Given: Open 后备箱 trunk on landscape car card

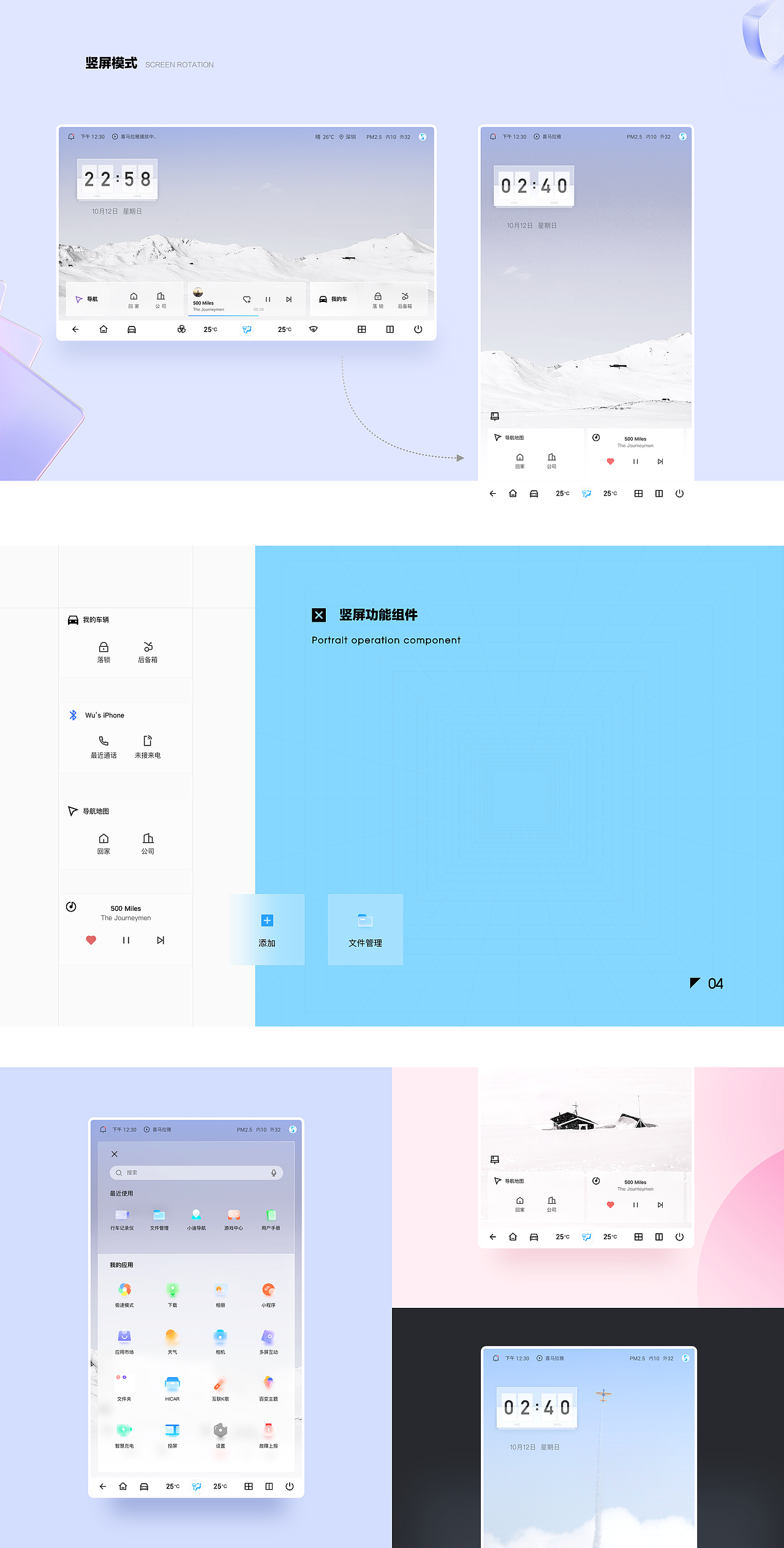Looking at the screenshot, I should point(405,300).
